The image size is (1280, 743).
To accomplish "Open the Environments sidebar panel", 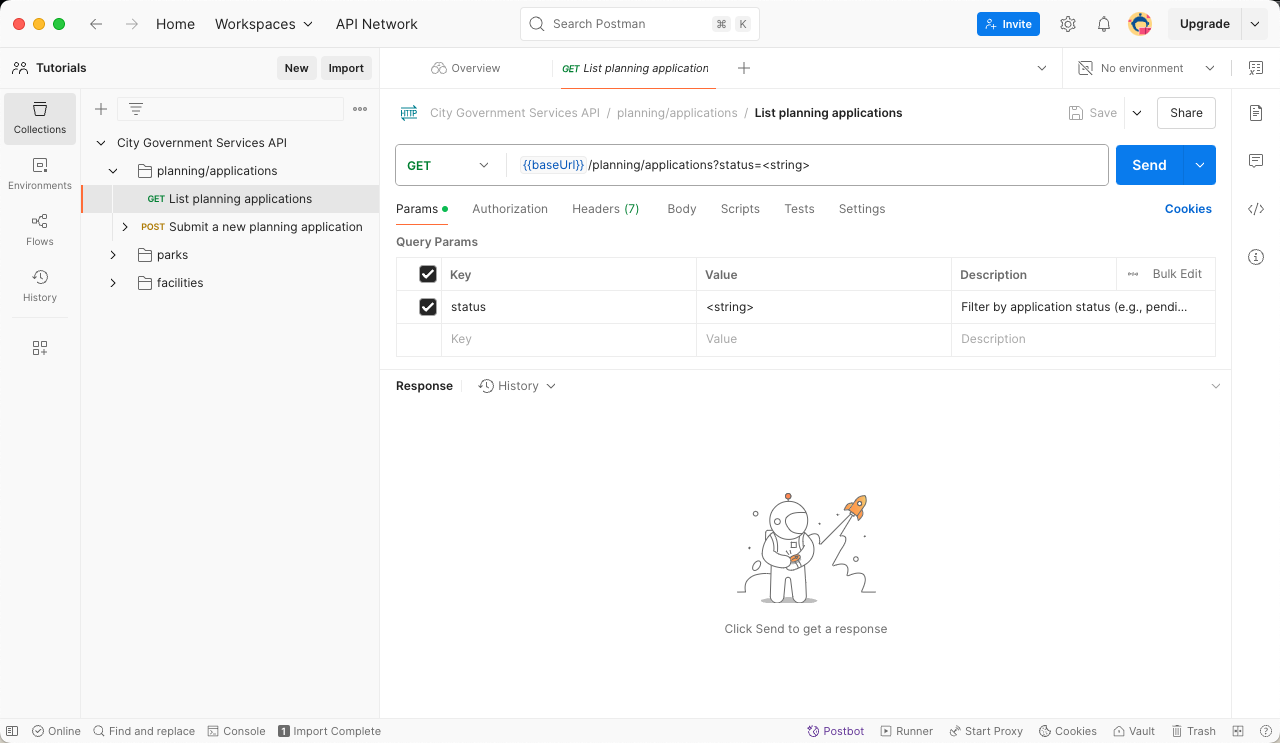I will click(x=40, y=174).
